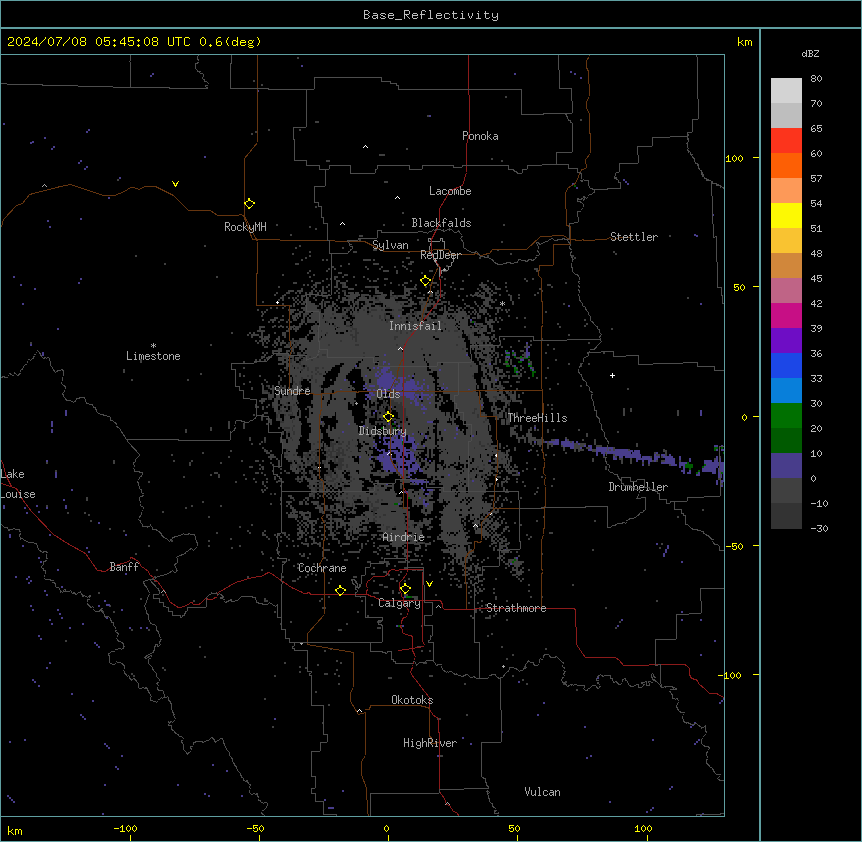Click the yellow V marker northwest of RockyMH

pos(175,184)
